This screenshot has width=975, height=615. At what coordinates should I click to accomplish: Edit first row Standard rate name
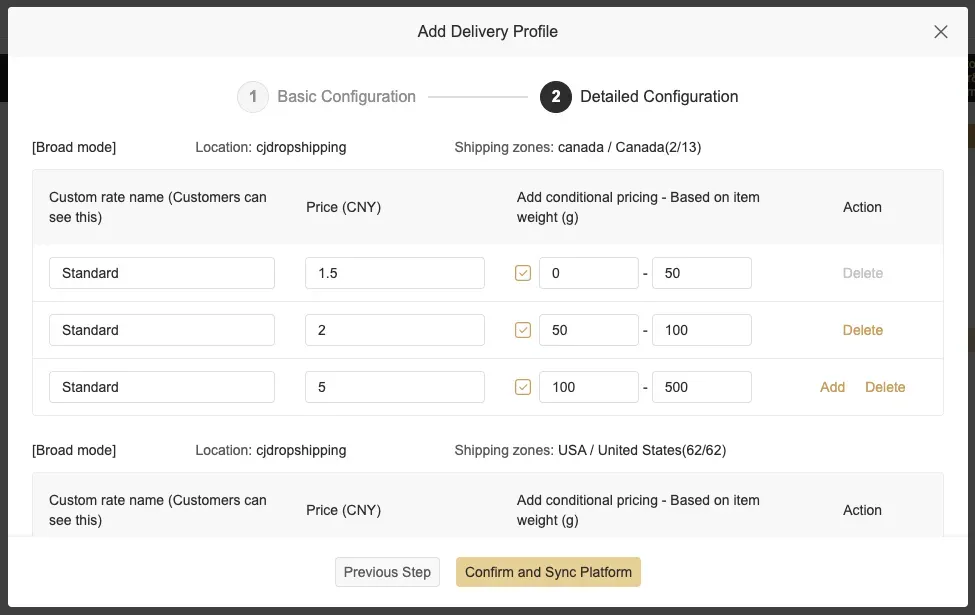tap(161, 273)
